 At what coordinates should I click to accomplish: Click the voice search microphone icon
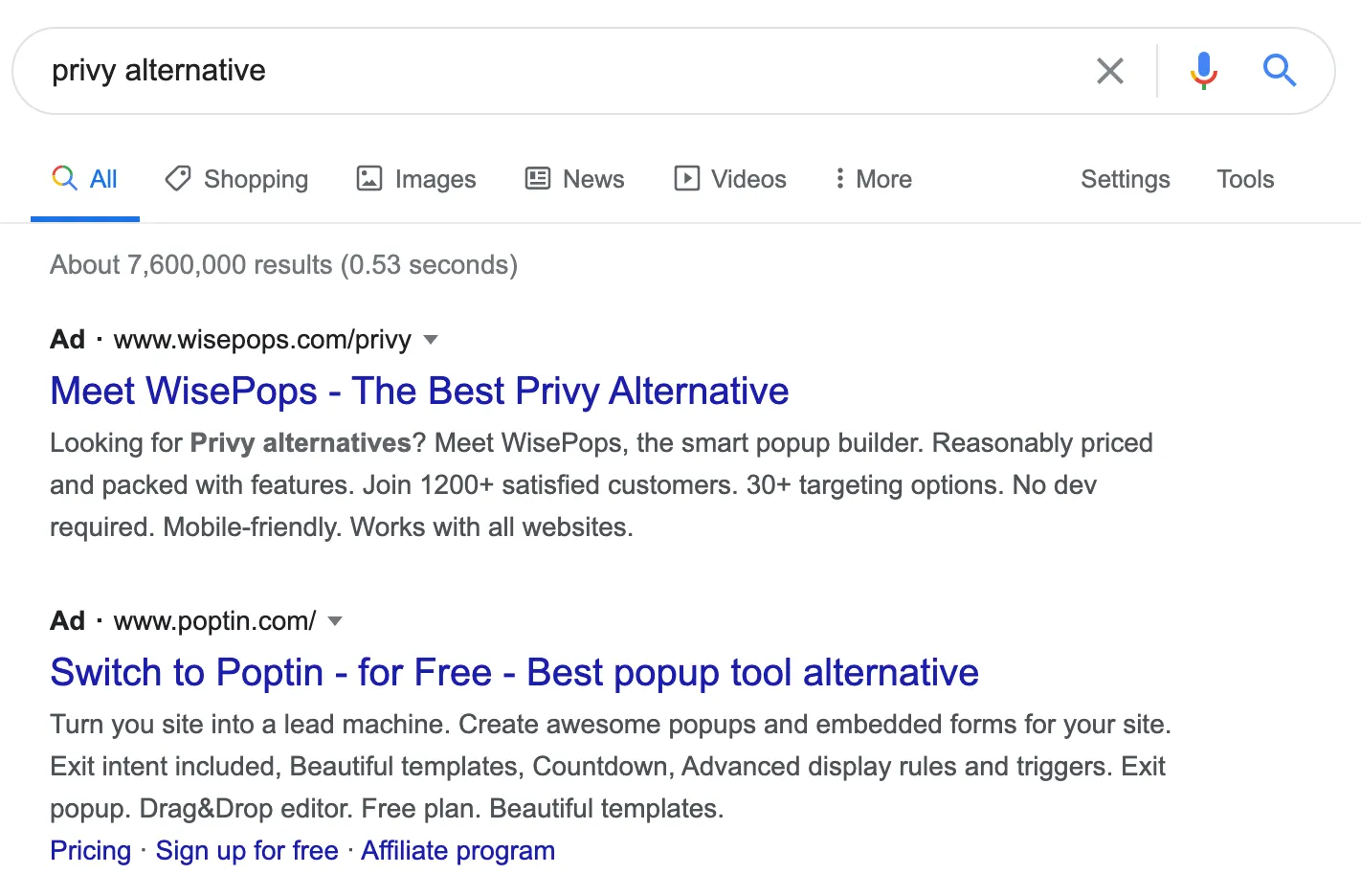1203,70
